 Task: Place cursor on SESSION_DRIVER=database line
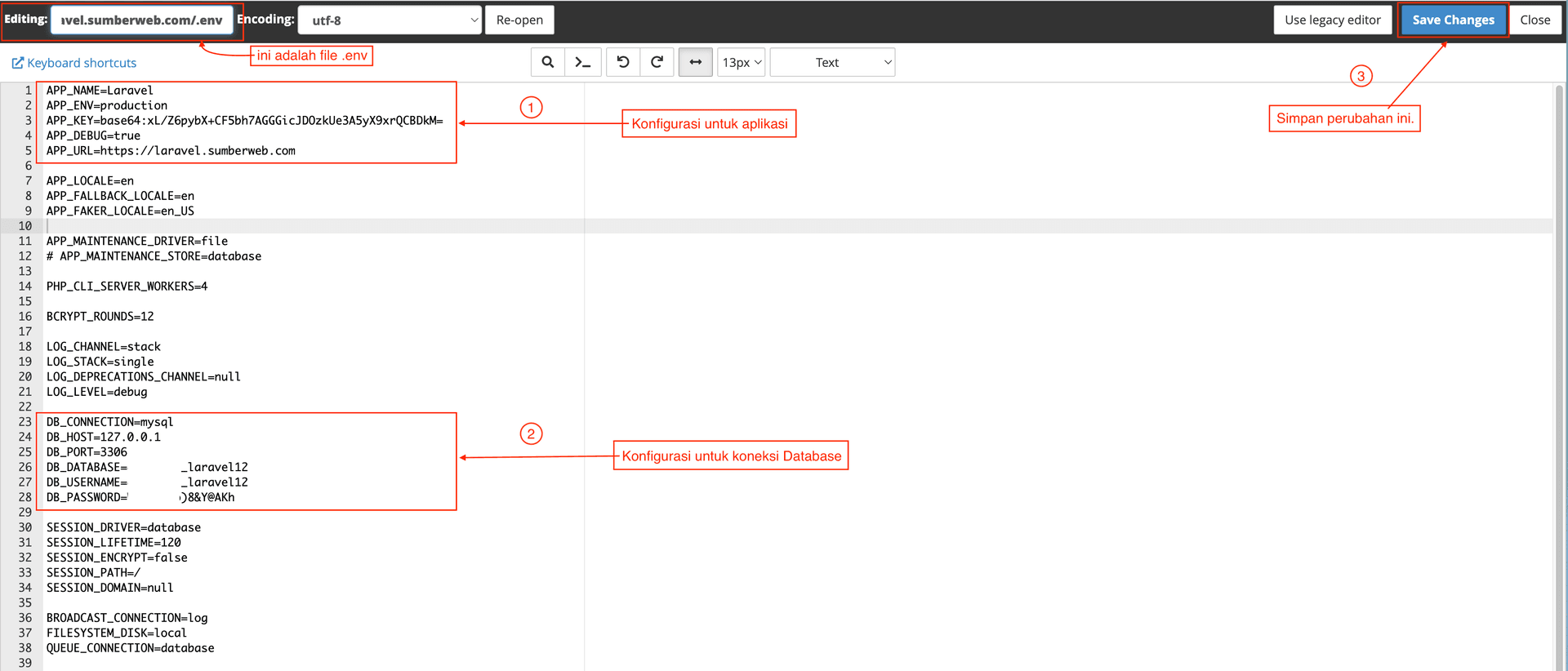click(123, 527)
